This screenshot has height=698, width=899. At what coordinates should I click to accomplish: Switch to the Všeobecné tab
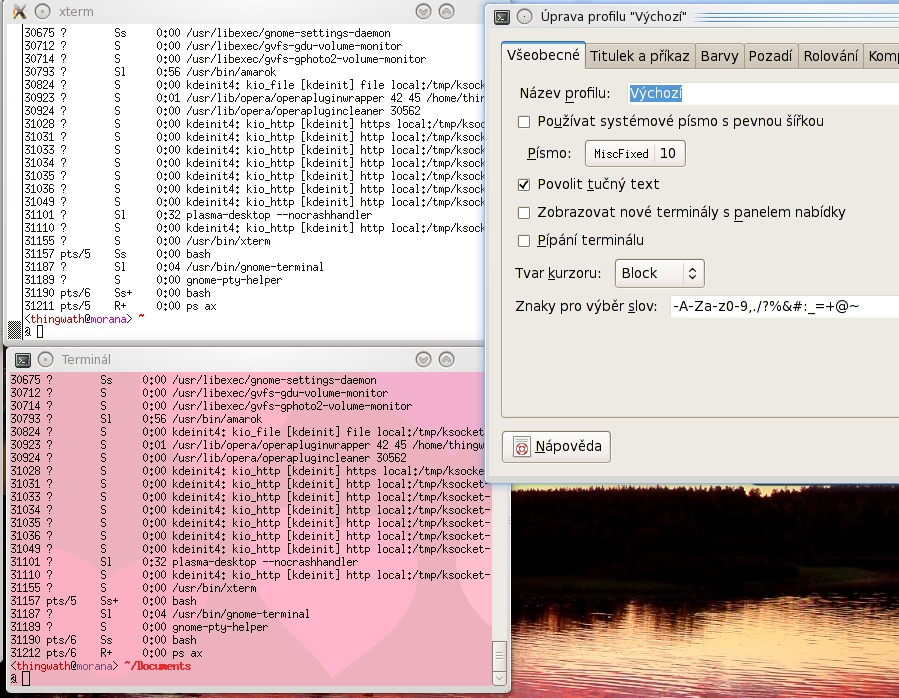point(543,55)
